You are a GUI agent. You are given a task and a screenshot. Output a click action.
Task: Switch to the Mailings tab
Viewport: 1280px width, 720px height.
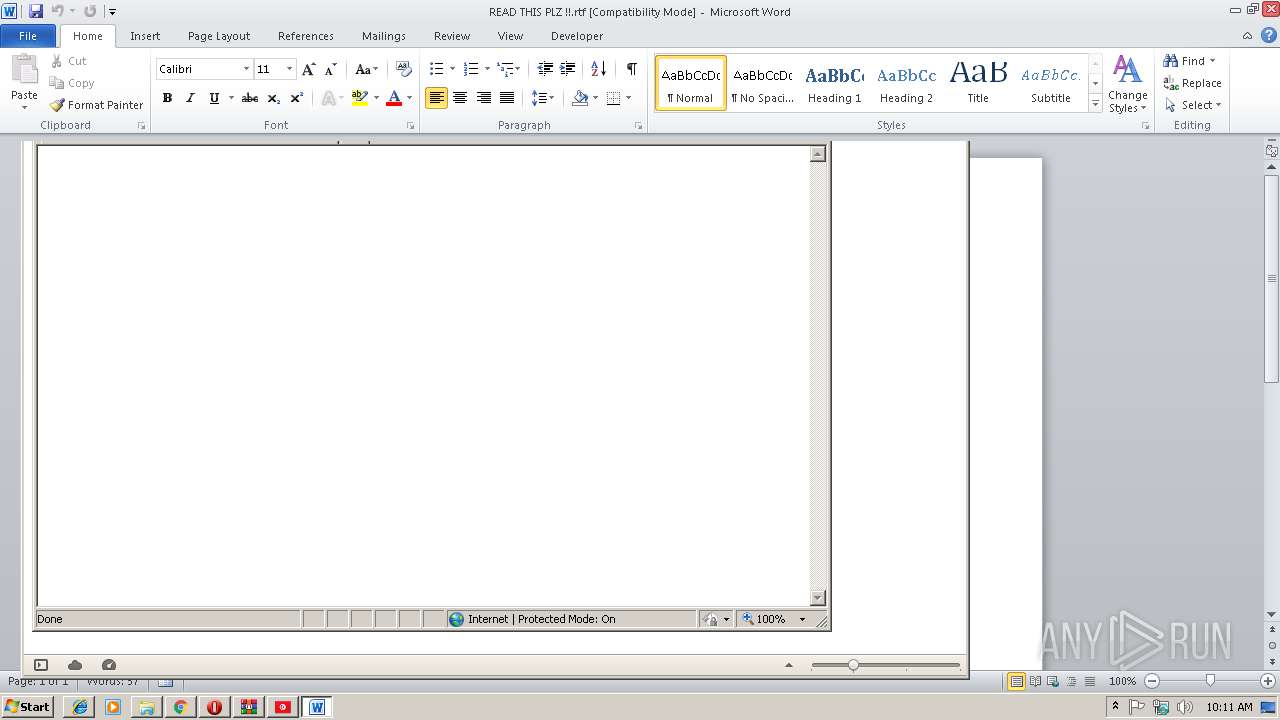(x=384, y=36)
